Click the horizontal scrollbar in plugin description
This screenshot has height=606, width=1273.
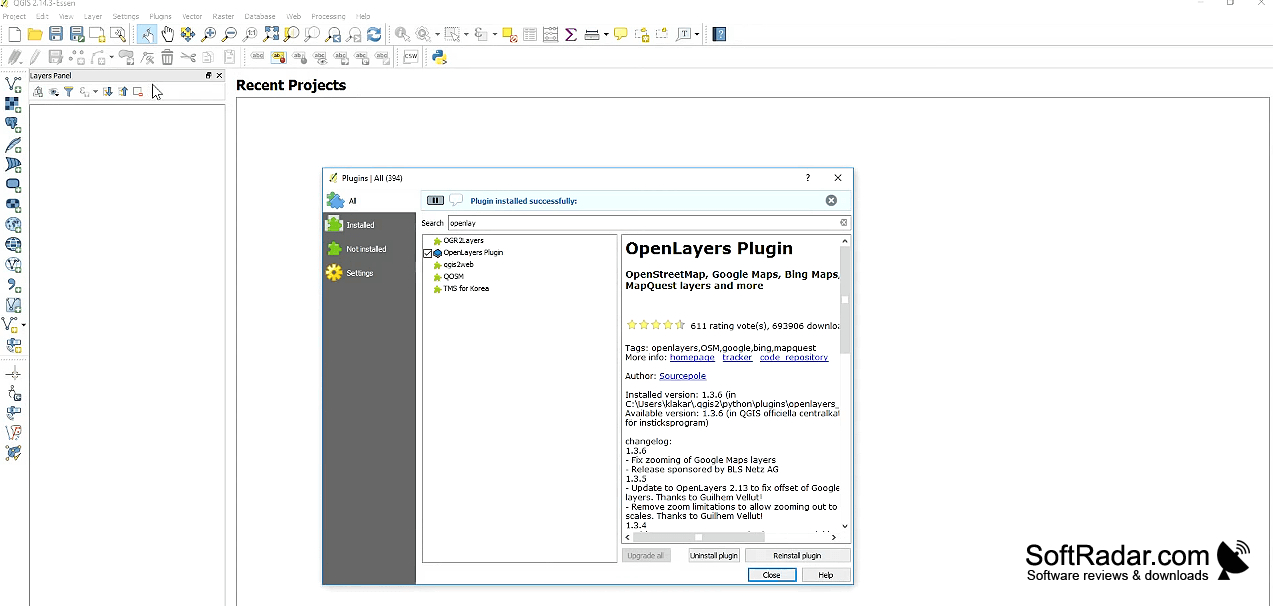[x=730, y=538]
